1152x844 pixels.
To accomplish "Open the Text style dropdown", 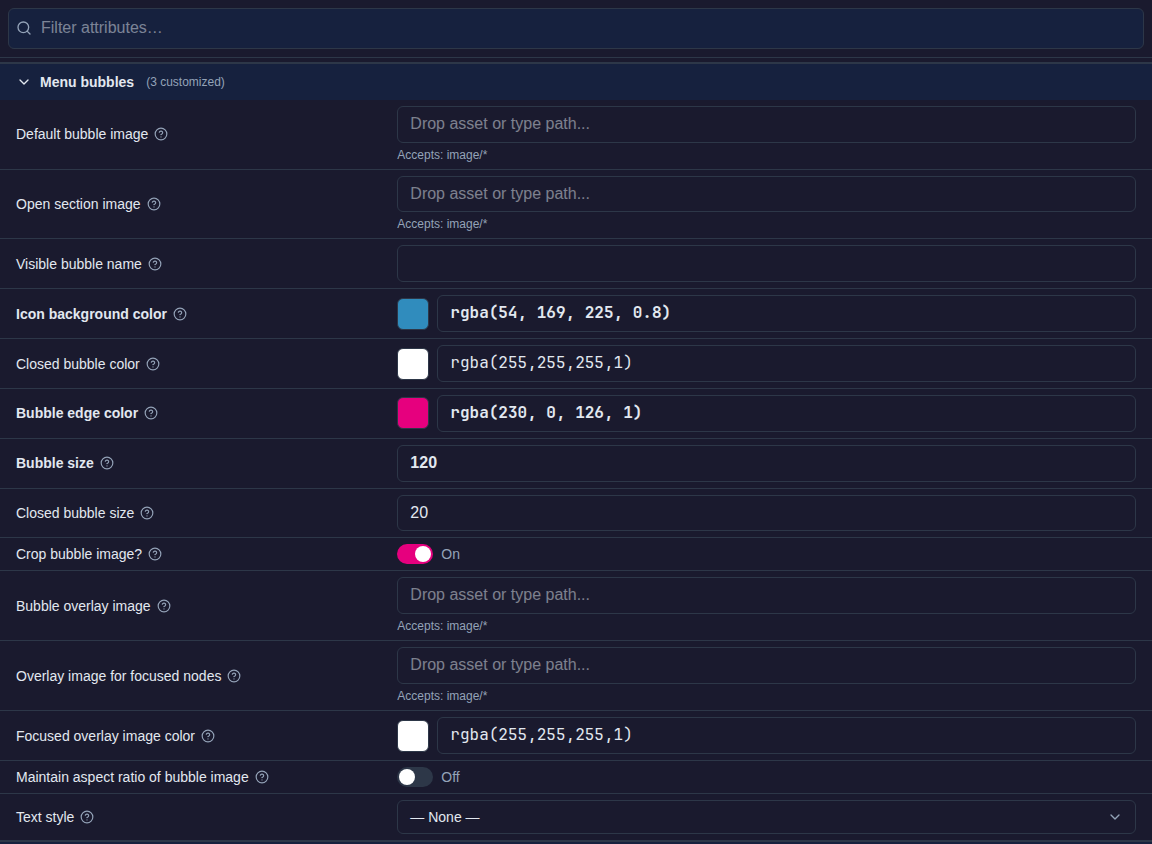I will click(766, 818).
